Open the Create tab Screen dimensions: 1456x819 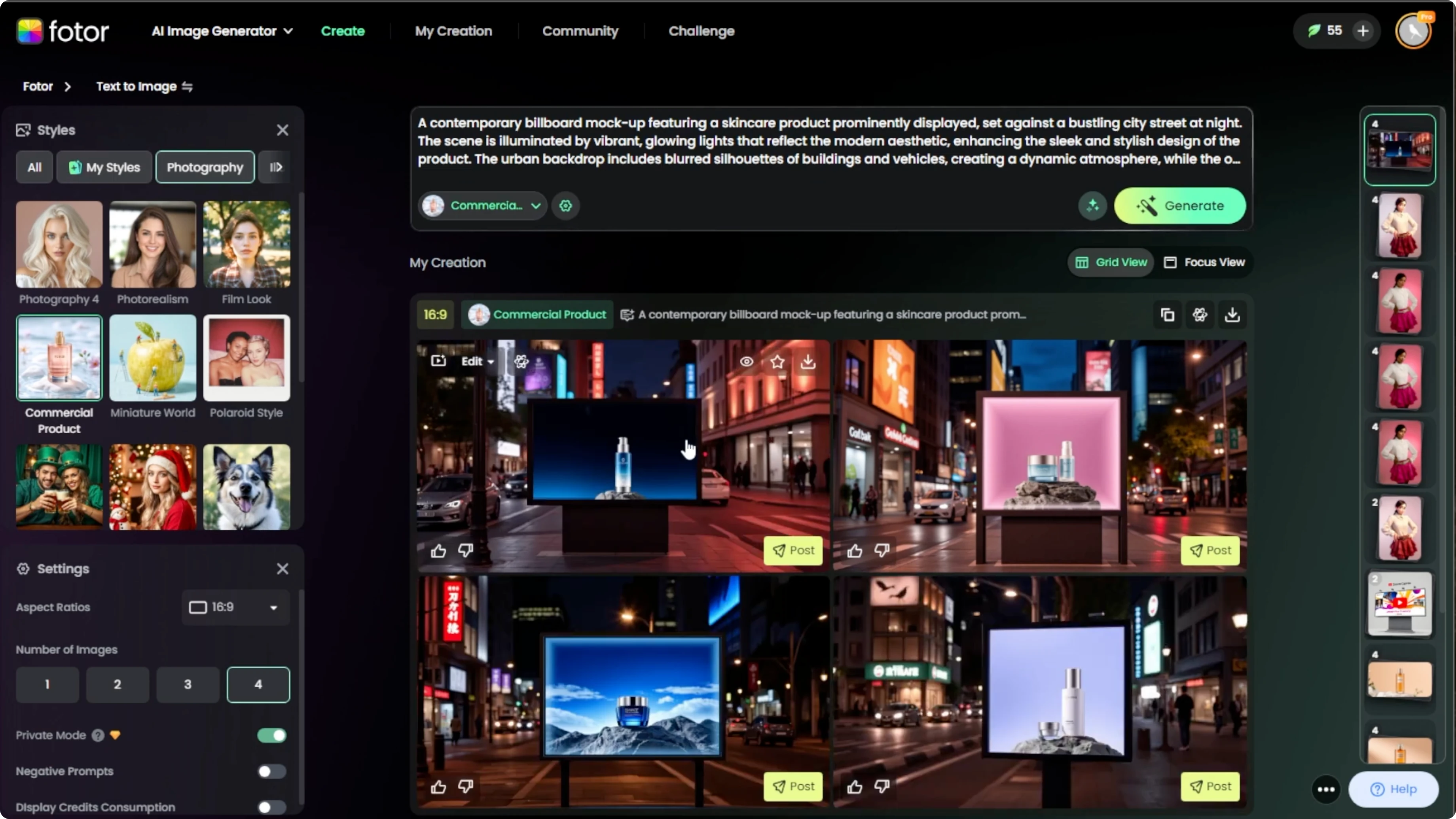(x=343, y=31)
